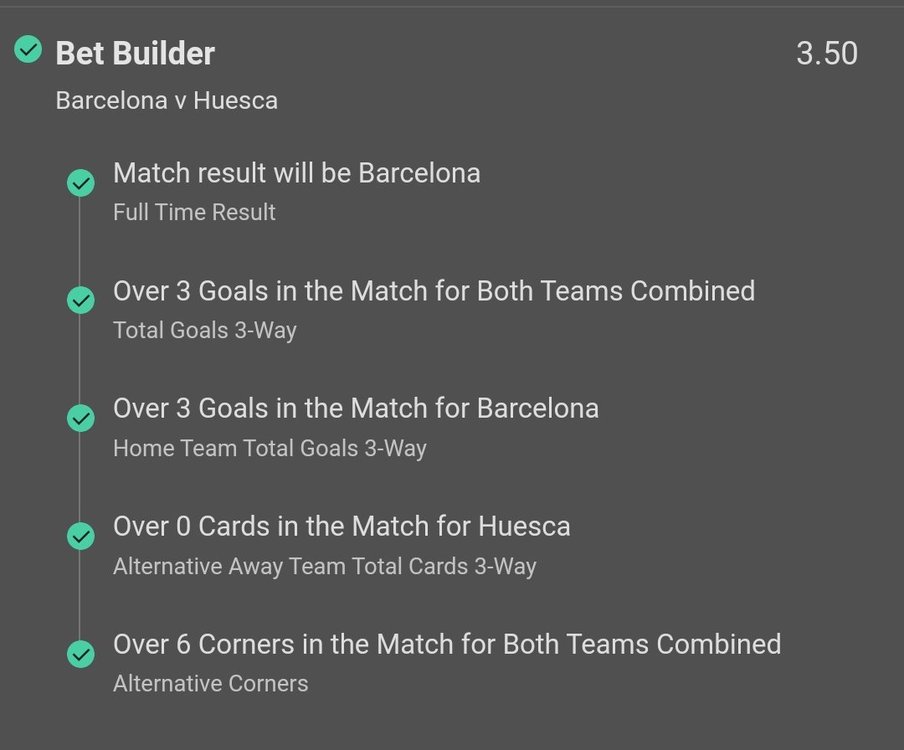Select the Barcelona v Huesca match name

(x=166, y=101)
